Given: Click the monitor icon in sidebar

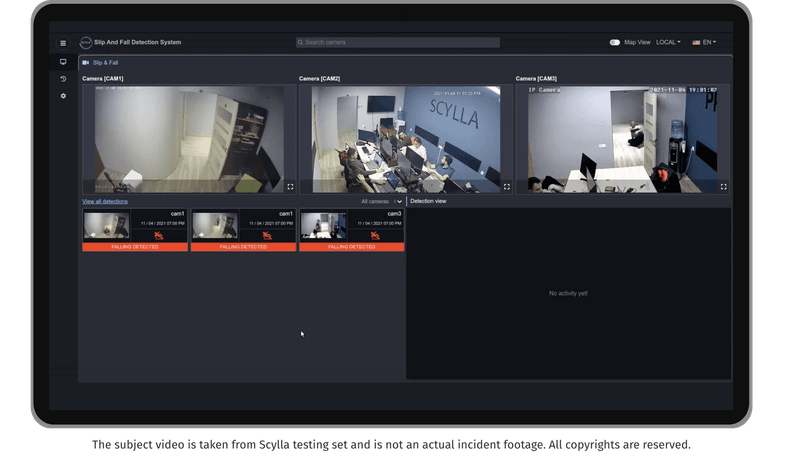Looking at the screenshot, I should point(63,62).
